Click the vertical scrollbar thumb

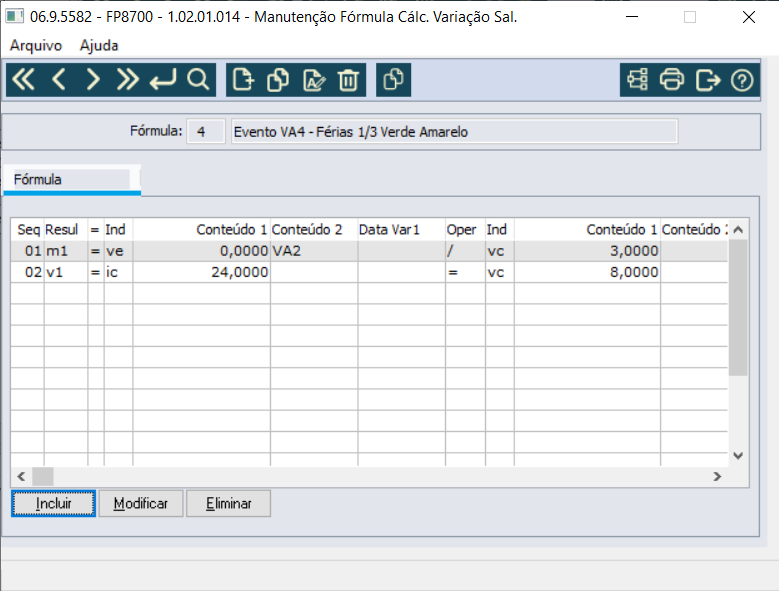click(738, 307)
